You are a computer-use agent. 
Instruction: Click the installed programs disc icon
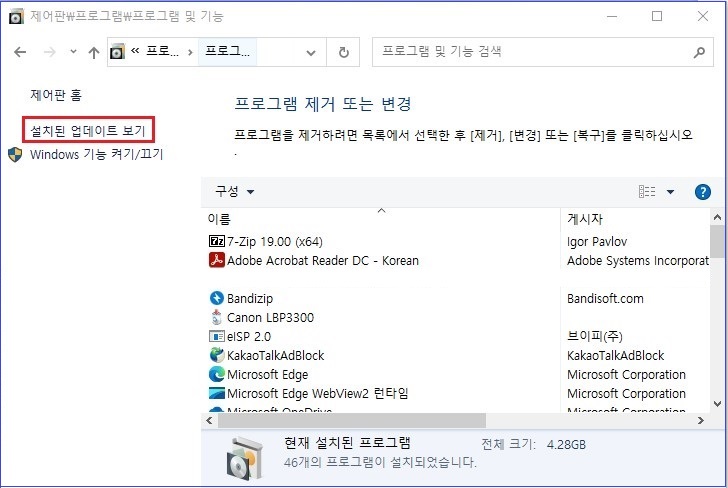pos(245,458)
